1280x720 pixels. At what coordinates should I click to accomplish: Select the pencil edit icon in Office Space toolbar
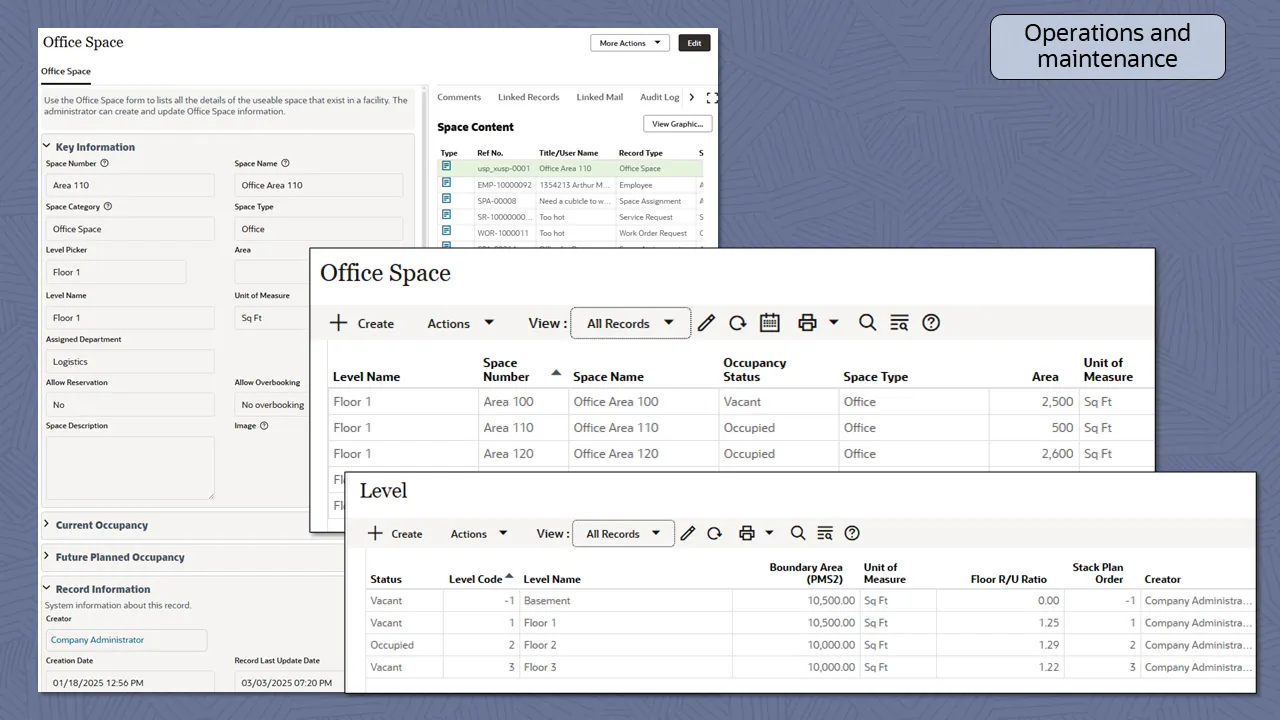click(x=707, y=322)
